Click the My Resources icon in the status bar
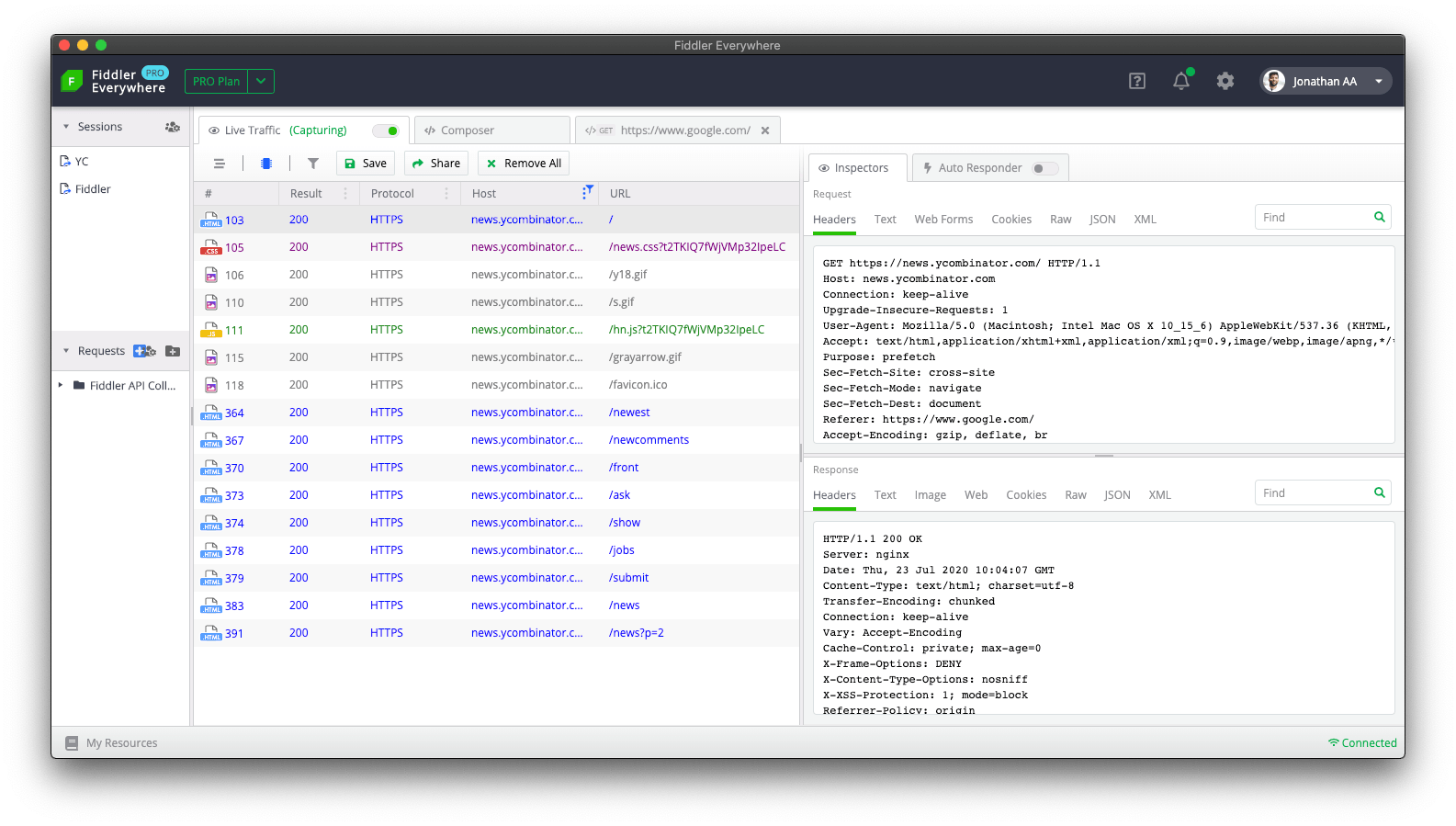This screenshot has height=826, width=1456. [x=72, y=743]
